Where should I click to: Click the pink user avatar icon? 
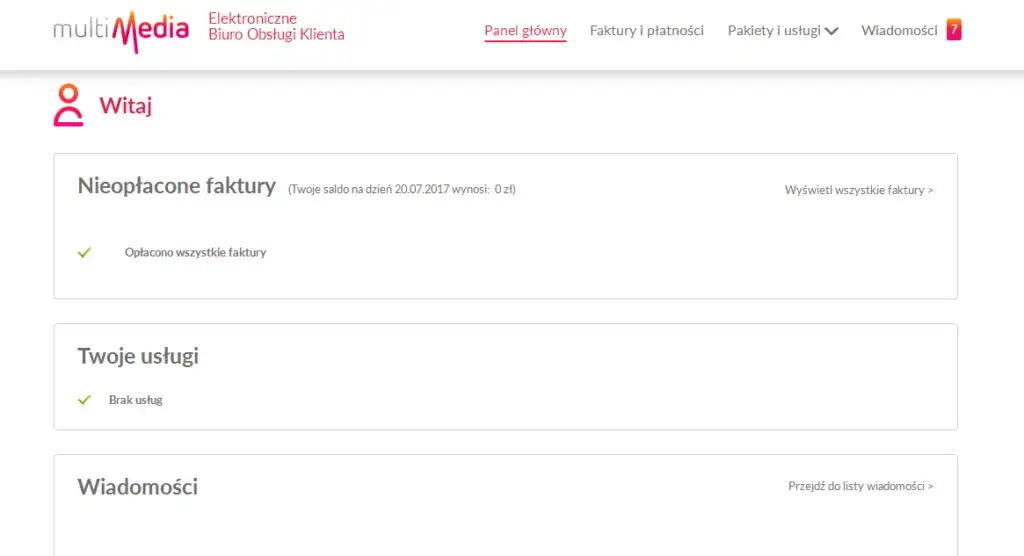tap(68, 105)
